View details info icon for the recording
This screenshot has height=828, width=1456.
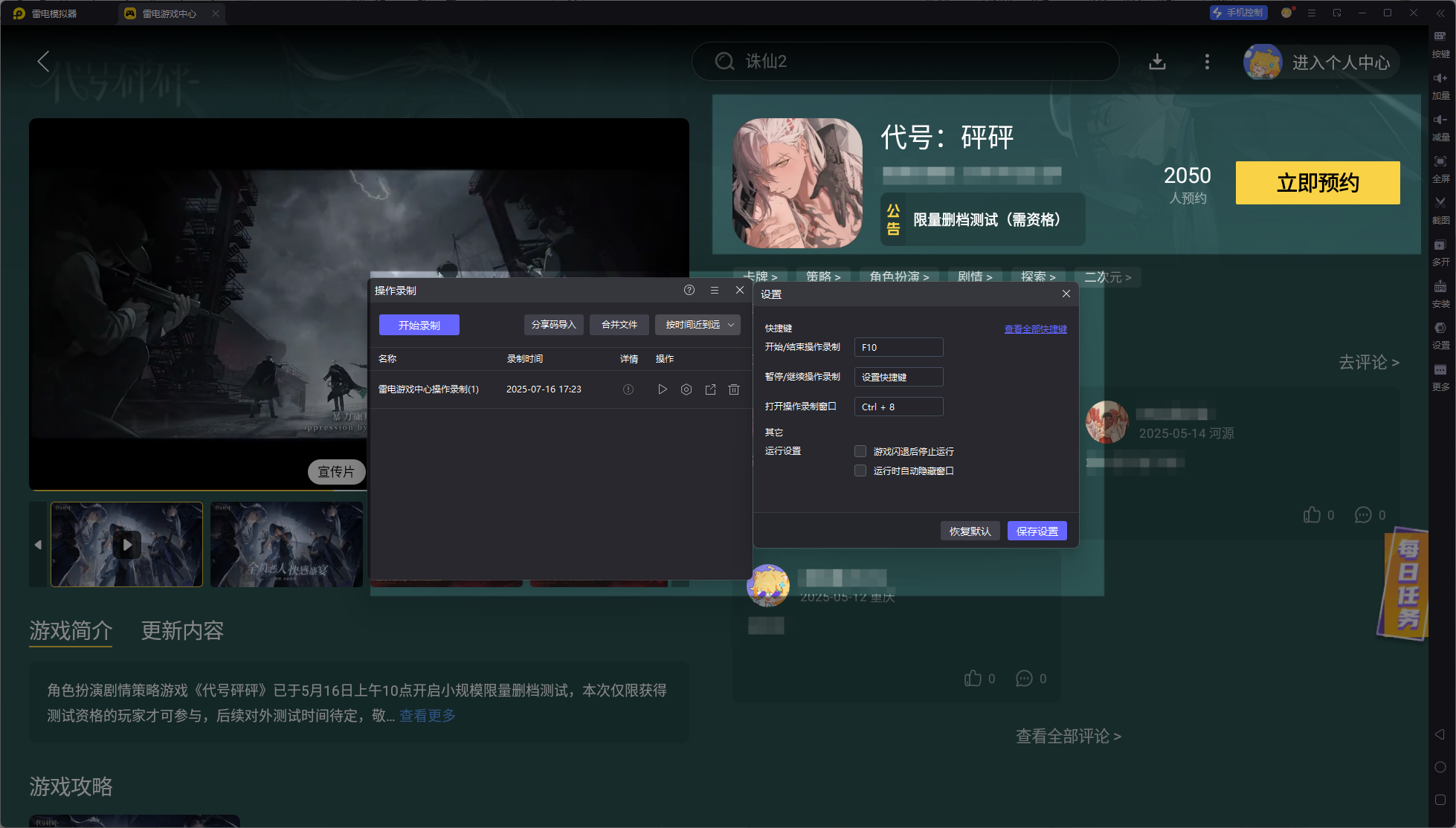pos(628,389)
